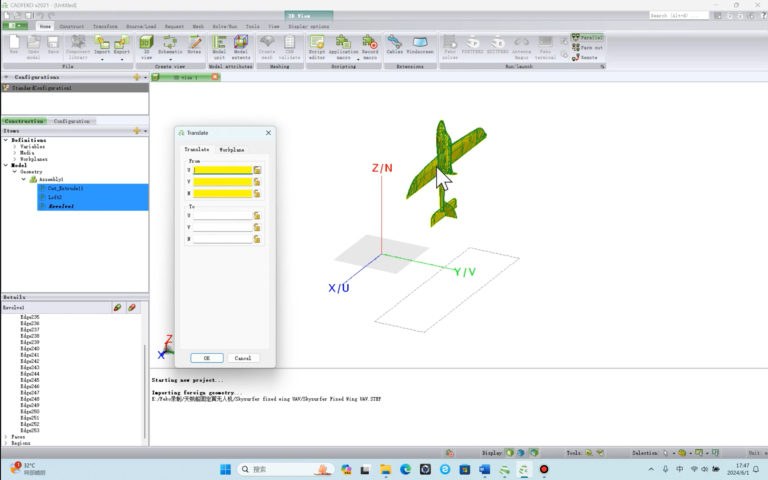
Task: Switch to the Source/Load ribbon tab
Action: (x=141, y=26)
